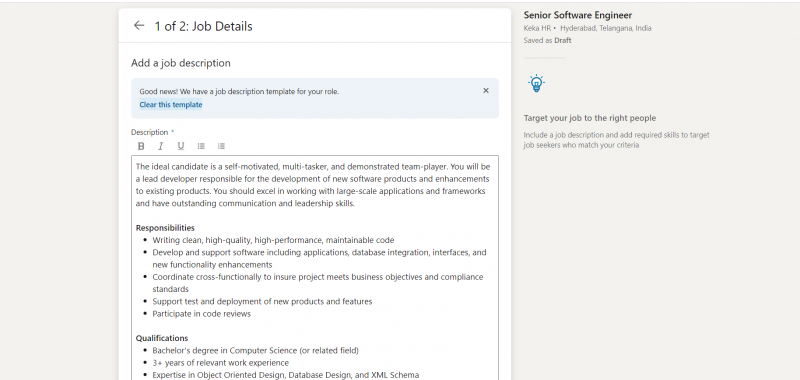Toggle italic formatting in description toolbar

(x=161, y=146)
